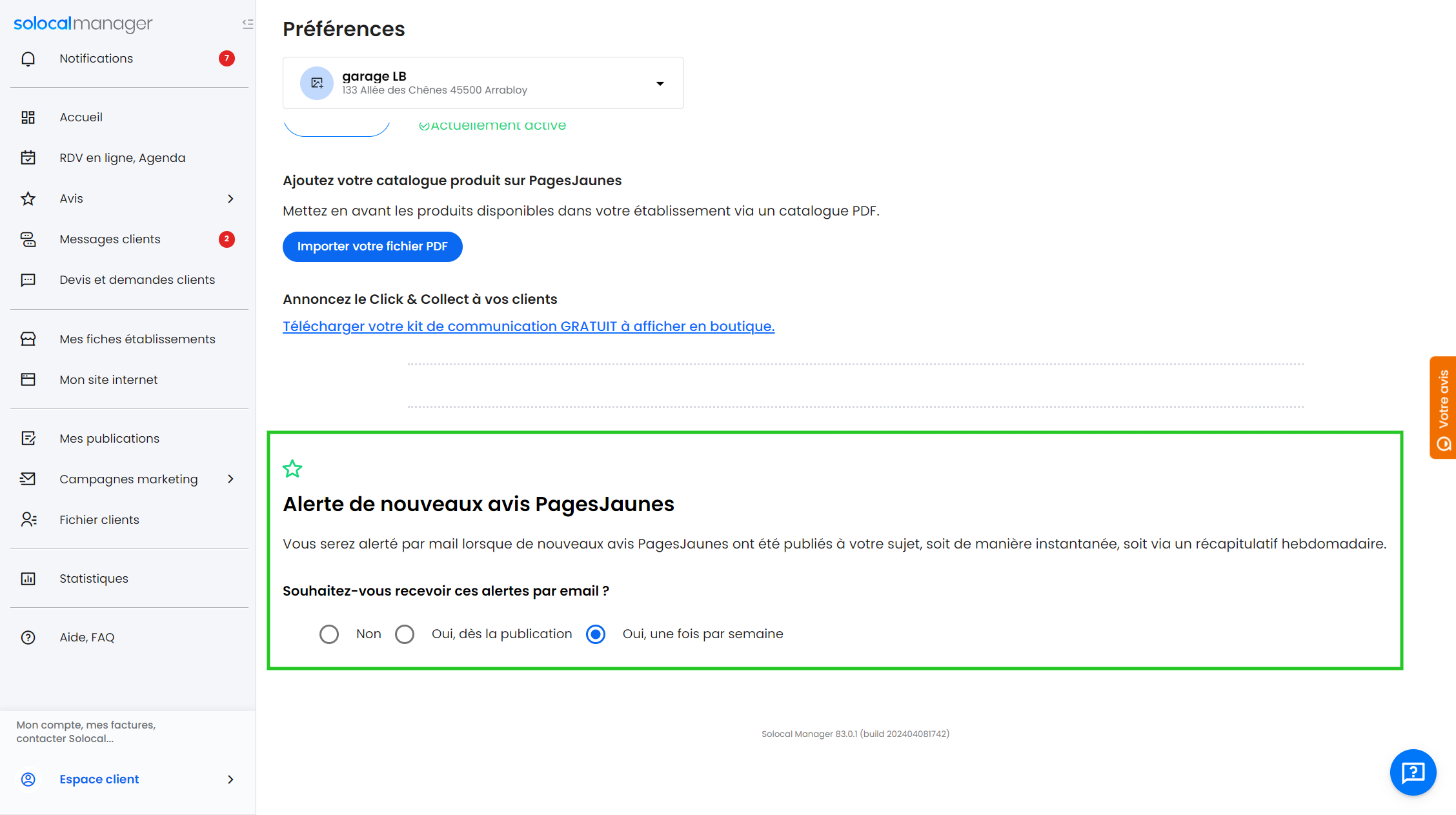Click the partially hidden button above catalogue section
The image size is (1456, 815).
337,128
